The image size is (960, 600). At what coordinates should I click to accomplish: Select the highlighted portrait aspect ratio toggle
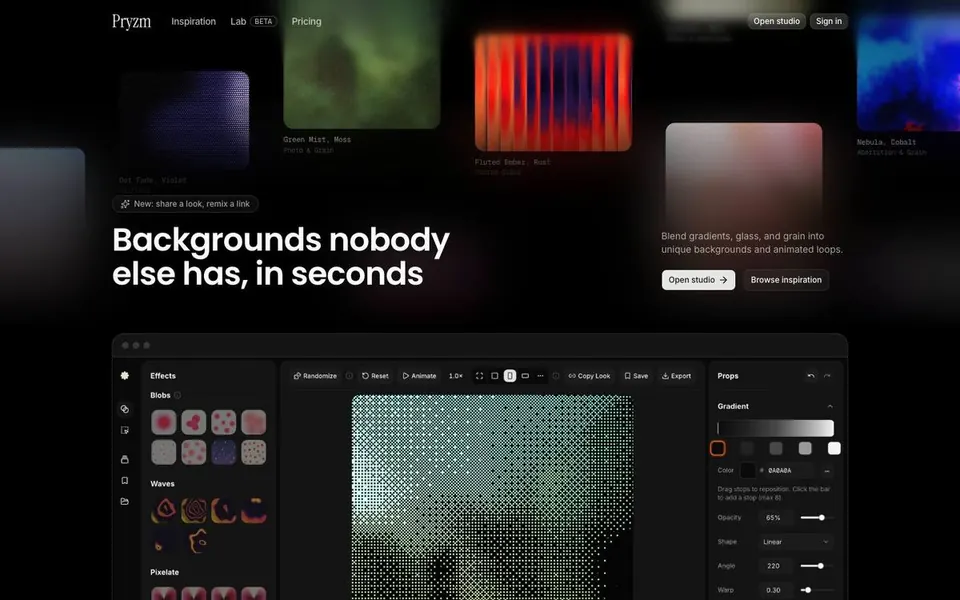pyautogui.click(x=510, y=376)
